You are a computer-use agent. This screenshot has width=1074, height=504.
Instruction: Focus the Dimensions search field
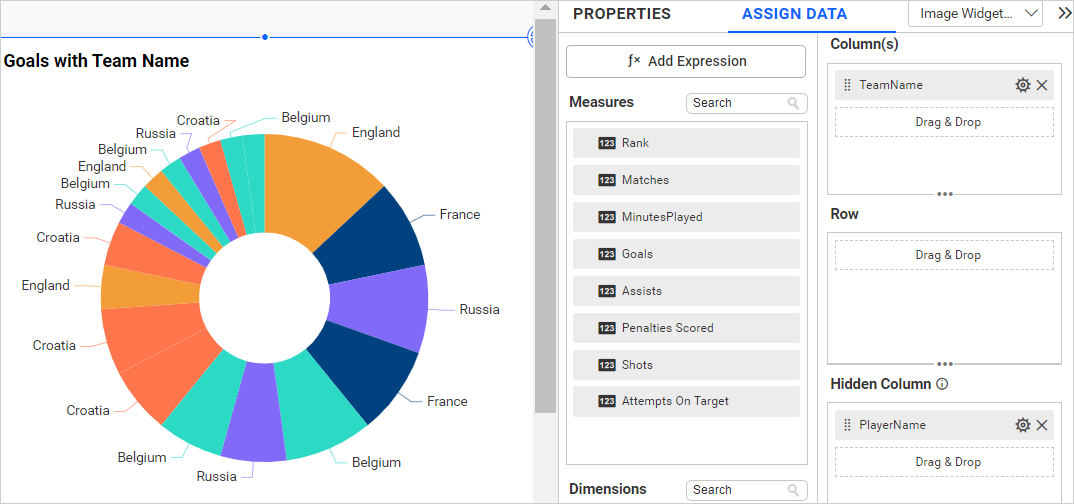pyautogui.click(x=735, y=490)
